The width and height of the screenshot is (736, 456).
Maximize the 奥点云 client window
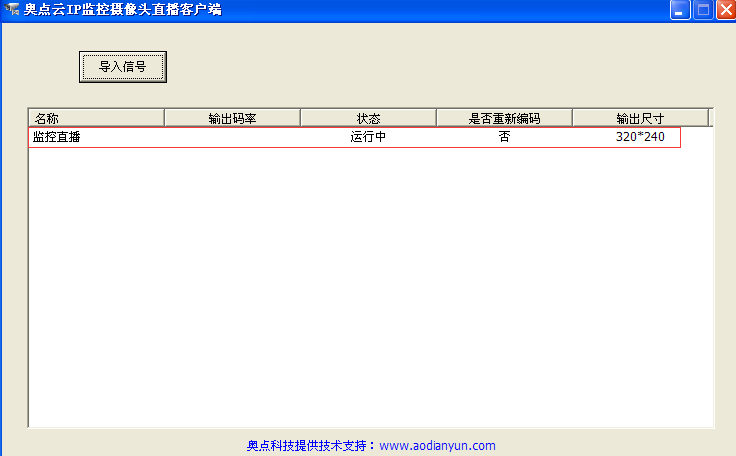(x=703, y=9)
